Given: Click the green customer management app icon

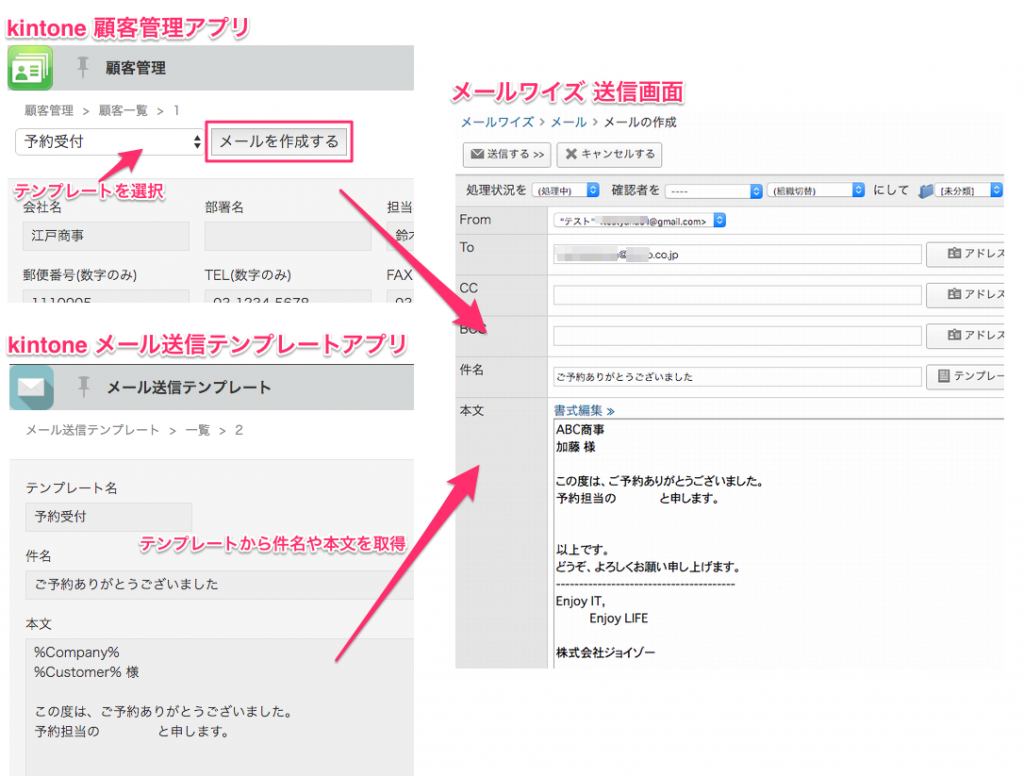Looking at the screenshot, I should click(x=30, y=68).
